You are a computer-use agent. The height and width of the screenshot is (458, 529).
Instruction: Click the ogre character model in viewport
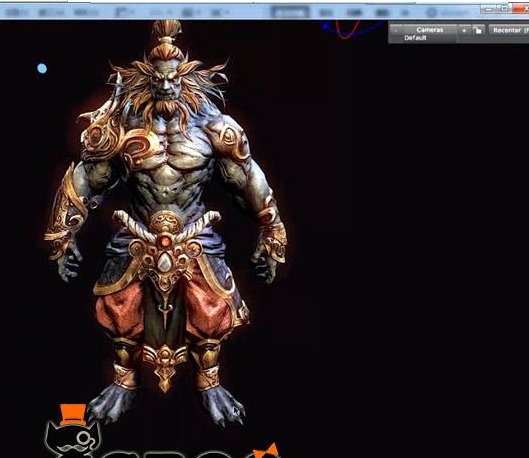tap(165, 223)
